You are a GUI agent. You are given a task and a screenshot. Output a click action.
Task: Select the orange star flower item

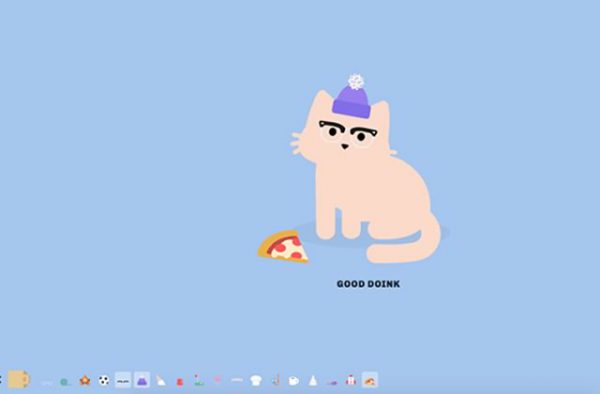(85, 380)
